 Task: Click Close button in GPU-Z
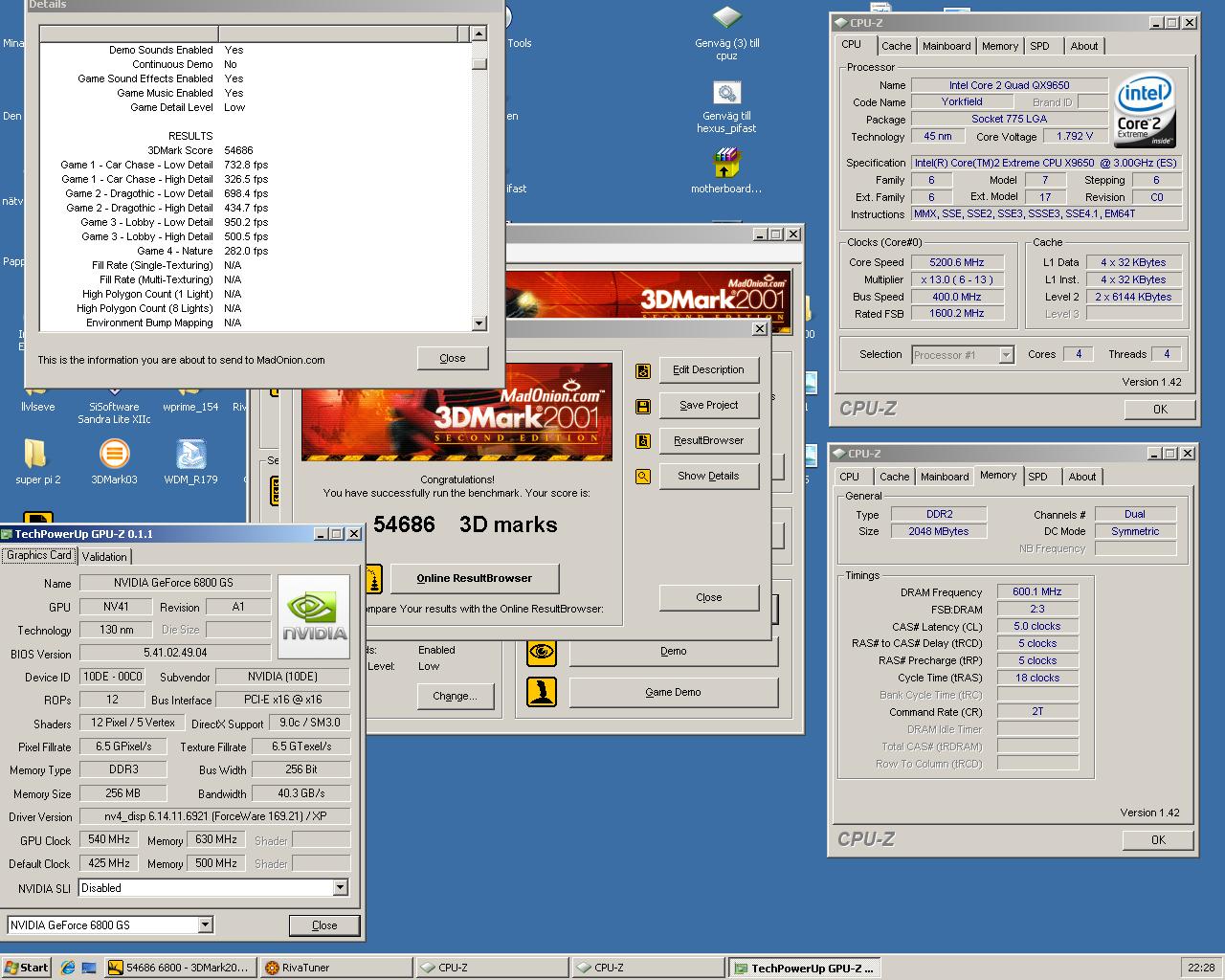pyautogui.click(x=324, y=925)
